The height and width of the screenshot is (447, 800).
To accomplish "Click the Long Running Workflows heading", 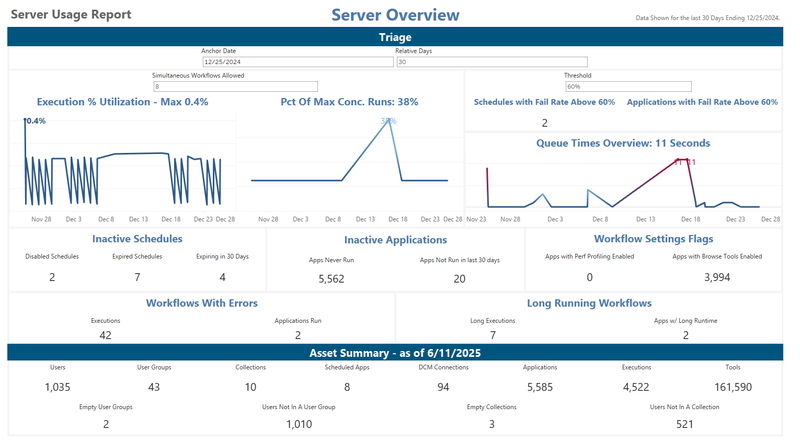I will click(589, 303).
